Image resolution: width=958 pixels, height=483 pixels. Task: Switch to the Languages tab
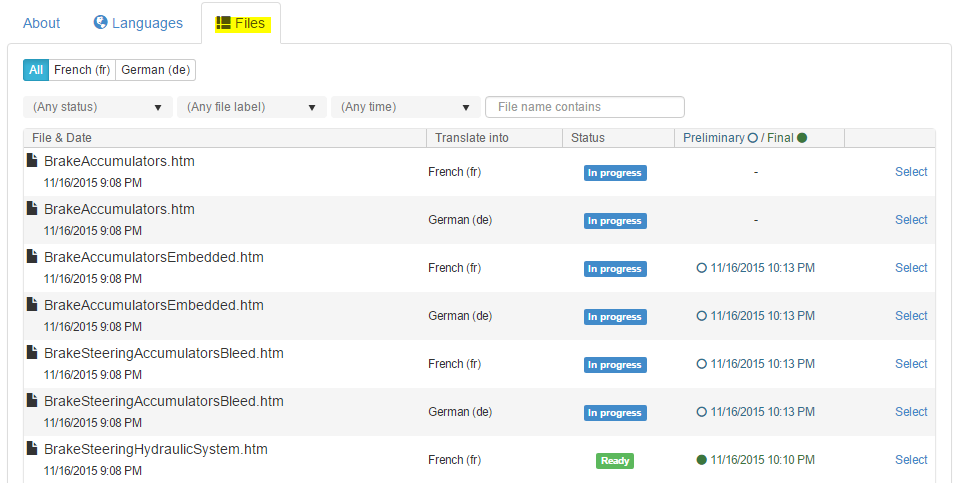[x=138, y=23]
